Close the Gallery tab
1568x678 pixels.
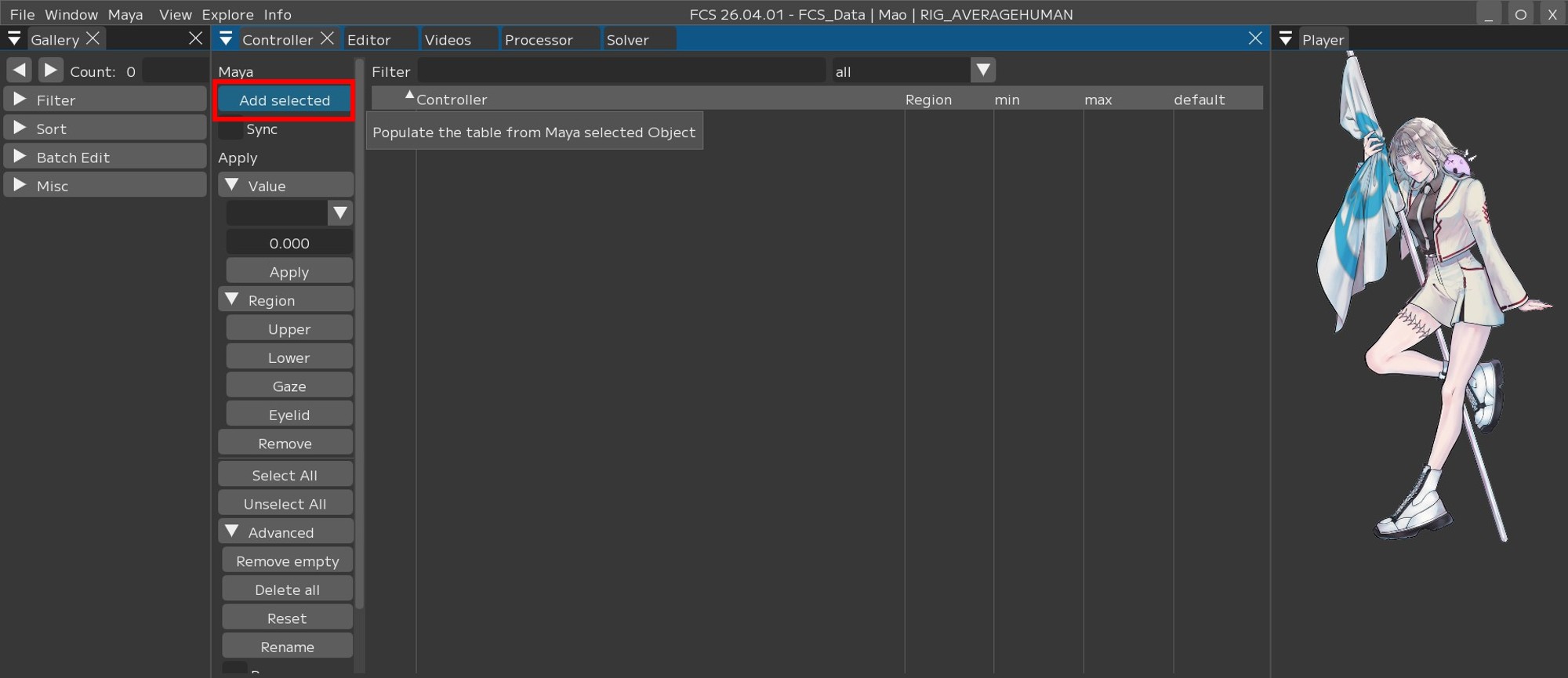pos(93,38)
